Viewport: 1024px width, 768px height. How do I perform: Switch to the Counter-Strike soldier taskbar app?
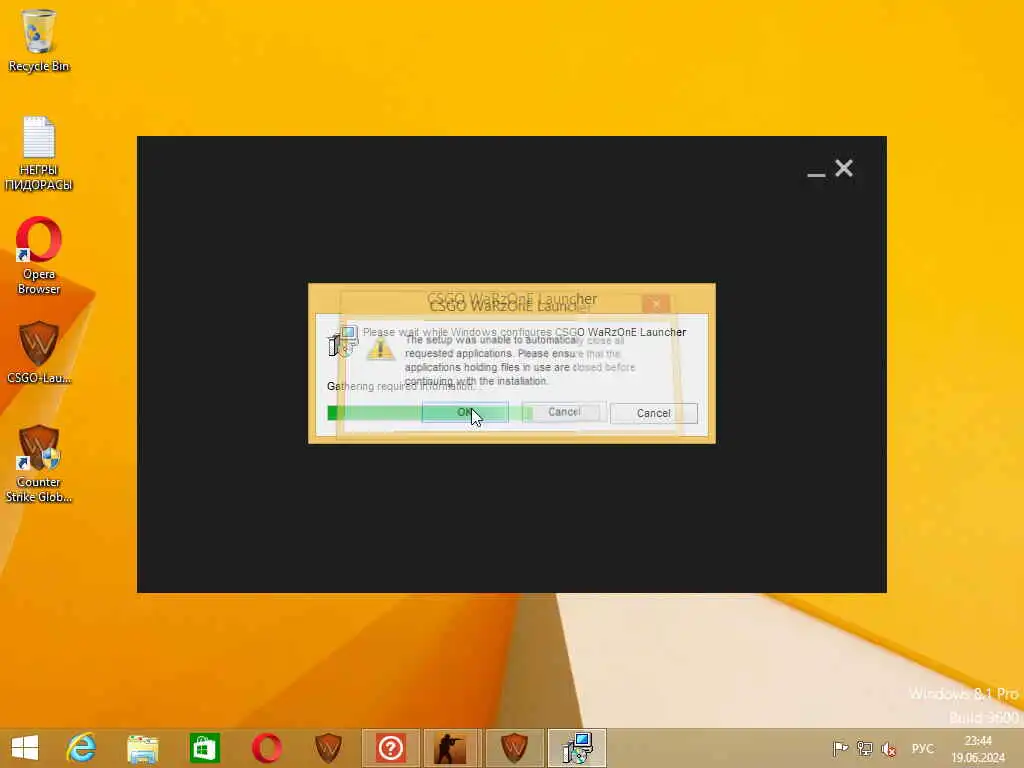[452, 748]
